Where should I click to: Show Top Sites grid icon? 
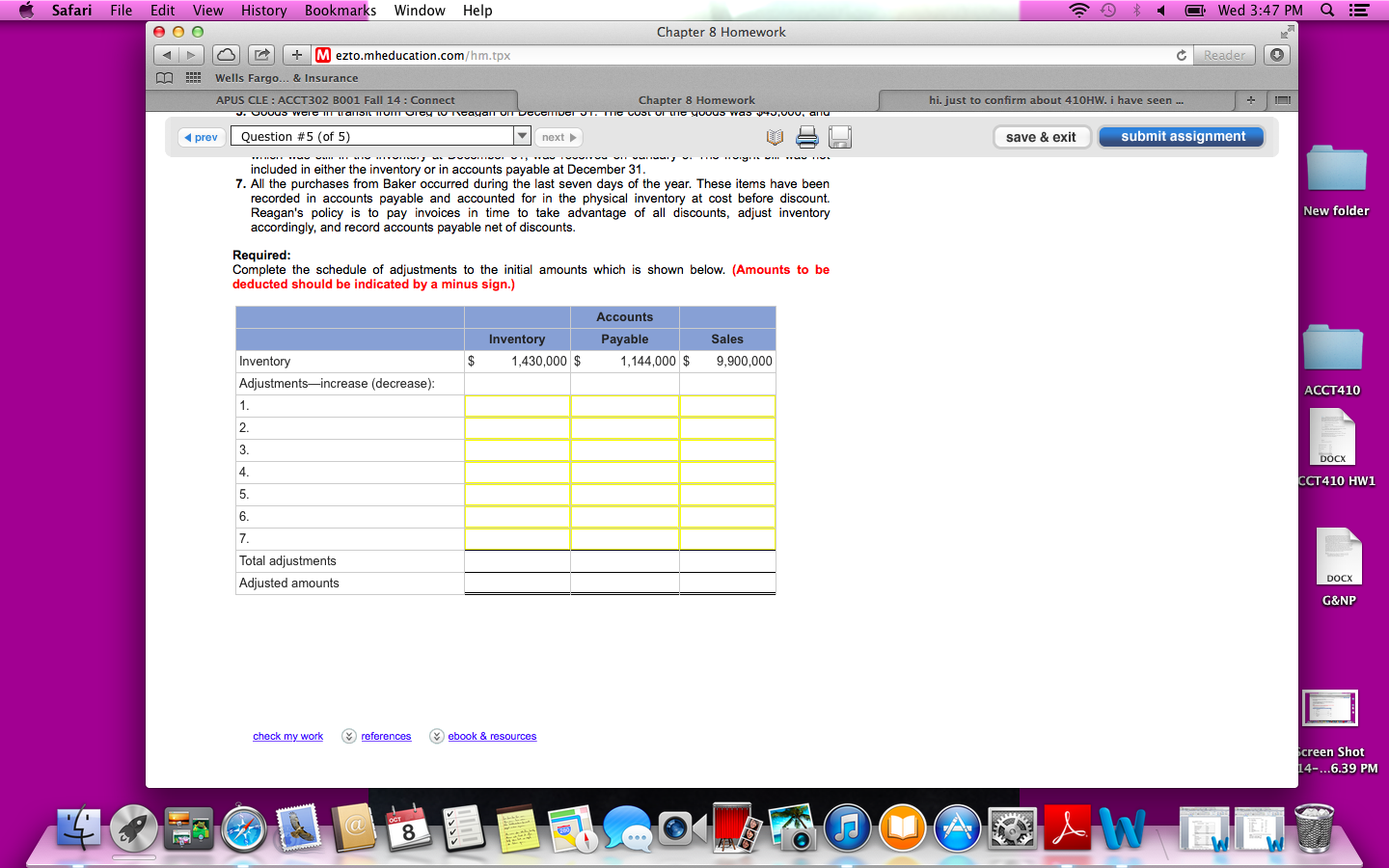193,78
